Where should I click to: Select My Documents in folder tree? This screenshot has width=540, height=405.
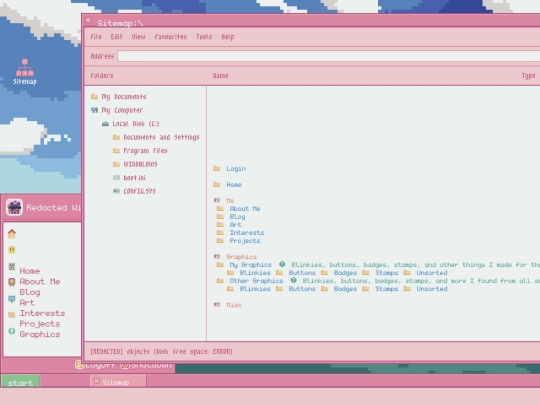pyautogui.click(x=124, y=96)
